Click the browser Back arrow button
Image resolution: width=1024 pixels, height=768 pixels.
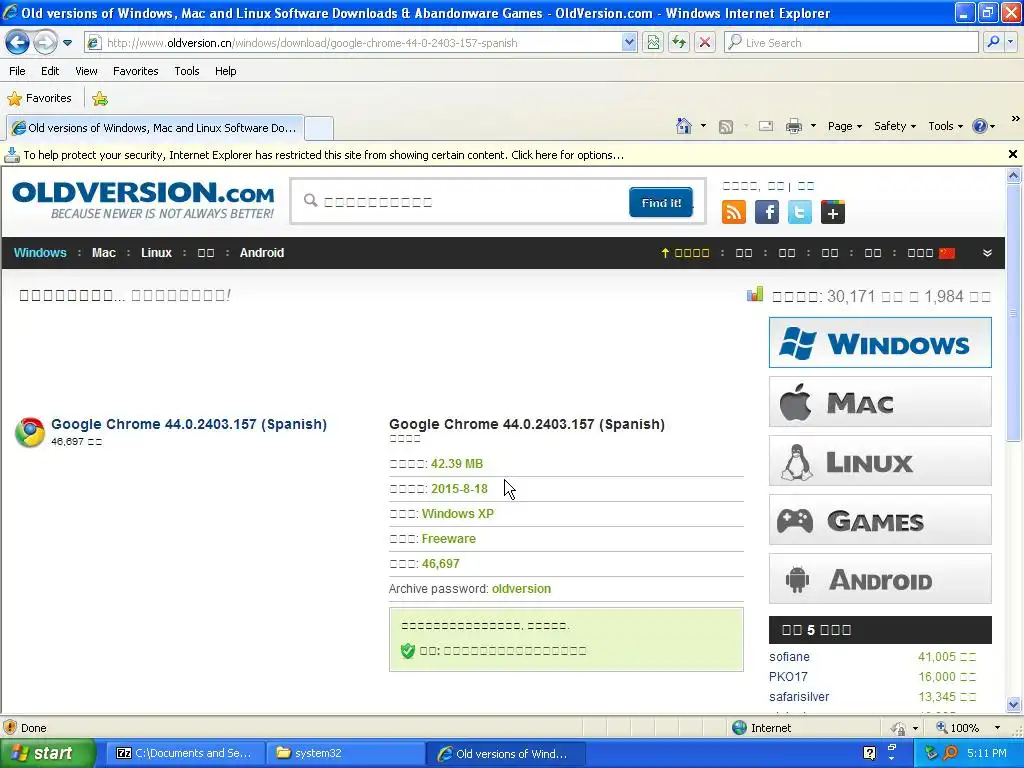coord(17,43)
